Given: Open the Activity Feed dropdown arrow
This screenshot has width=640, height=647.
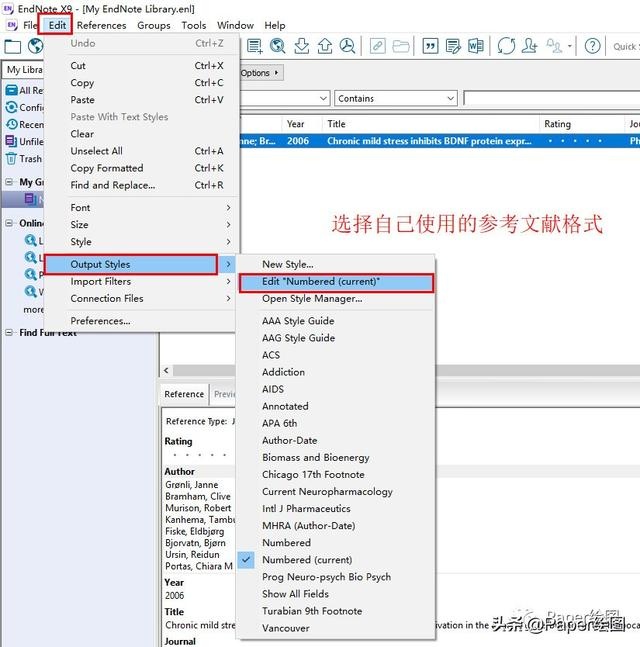Looking at the screenshot, I should point(569,46).
